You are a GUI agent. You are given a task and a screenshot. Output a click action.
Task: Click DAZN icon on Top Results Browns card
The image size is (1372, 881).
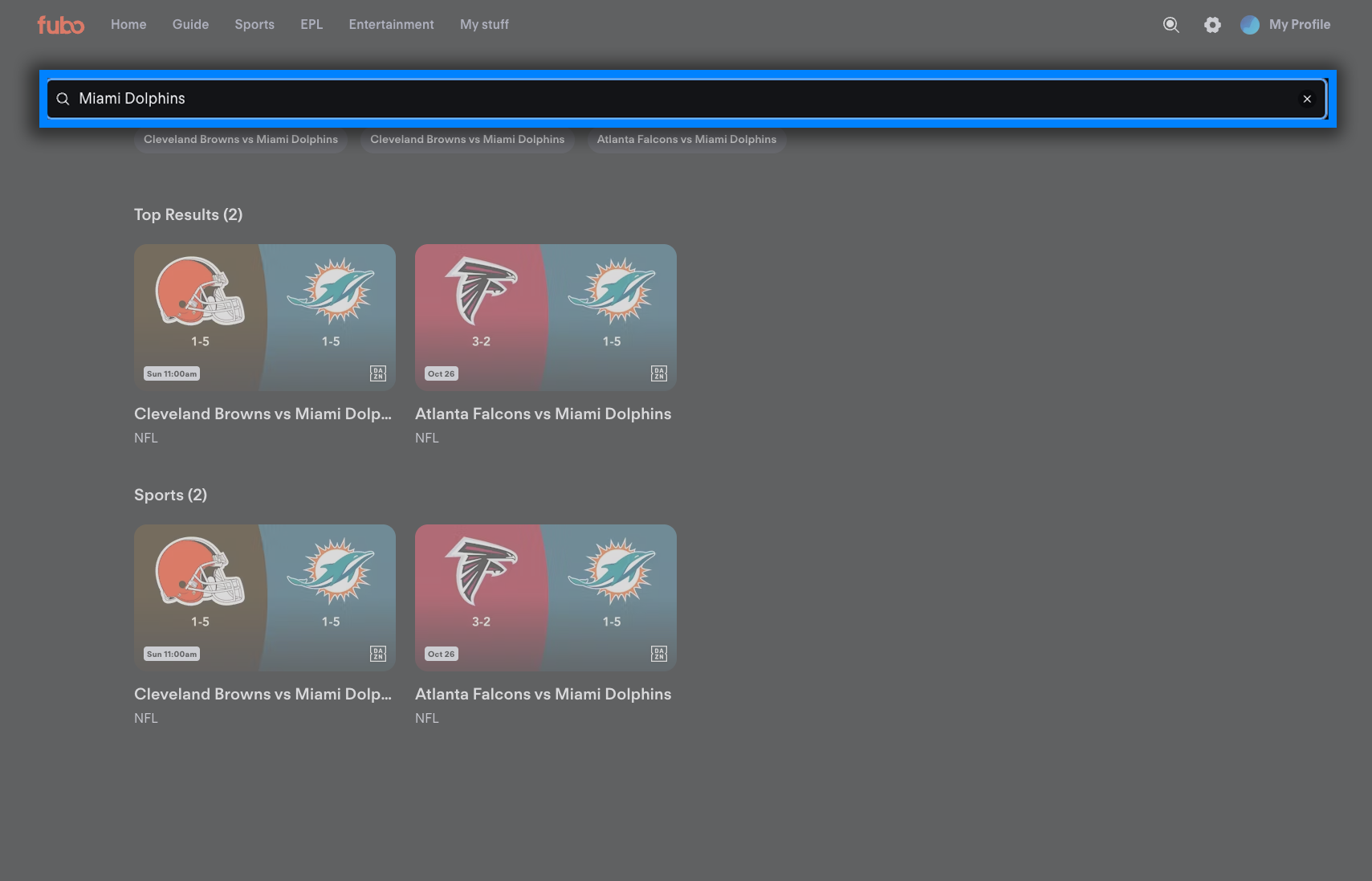click(x=378, y=373)
